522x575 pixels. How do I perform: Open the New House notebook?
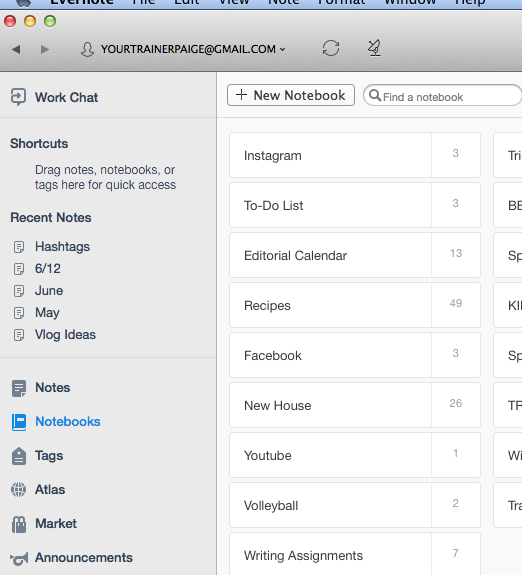[x=355, y=405]
